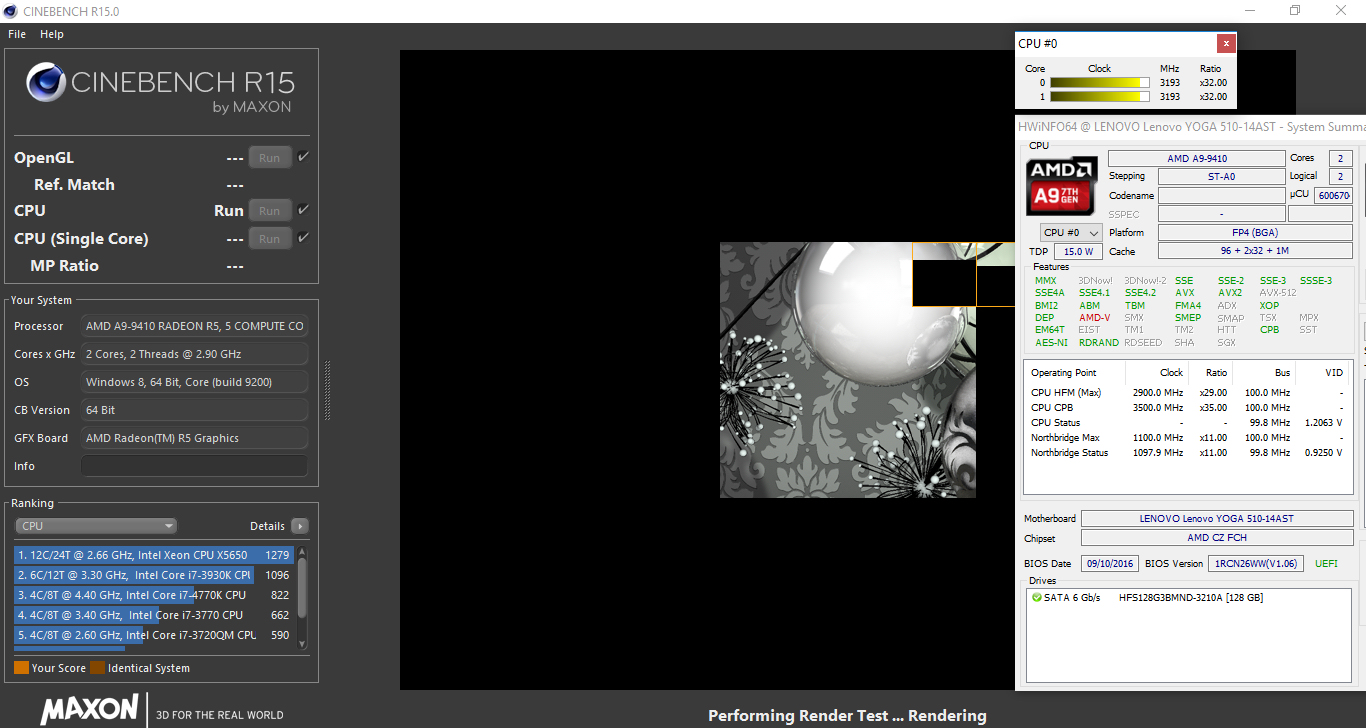Click the Run button for OpenGL
The image size is (1366, 728).
(270, 158)
